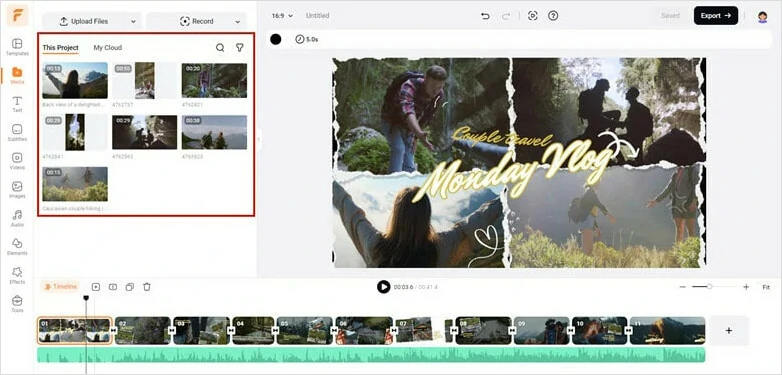Click the transition icon between scenes 04 and 05
The width and height of the screenshot is (782, 375).
[x=275, y=330]
